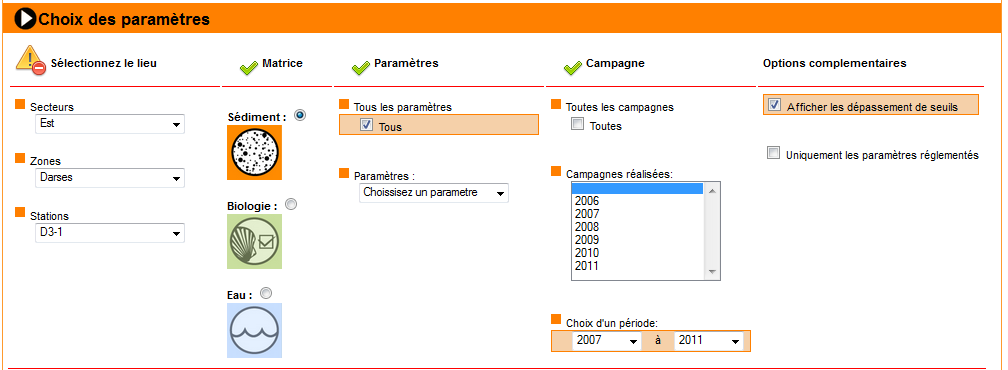The height and width of the screenshot is (370, 1008).
Task: Click the Eau water wave icon
Action: tap(255, 330)
